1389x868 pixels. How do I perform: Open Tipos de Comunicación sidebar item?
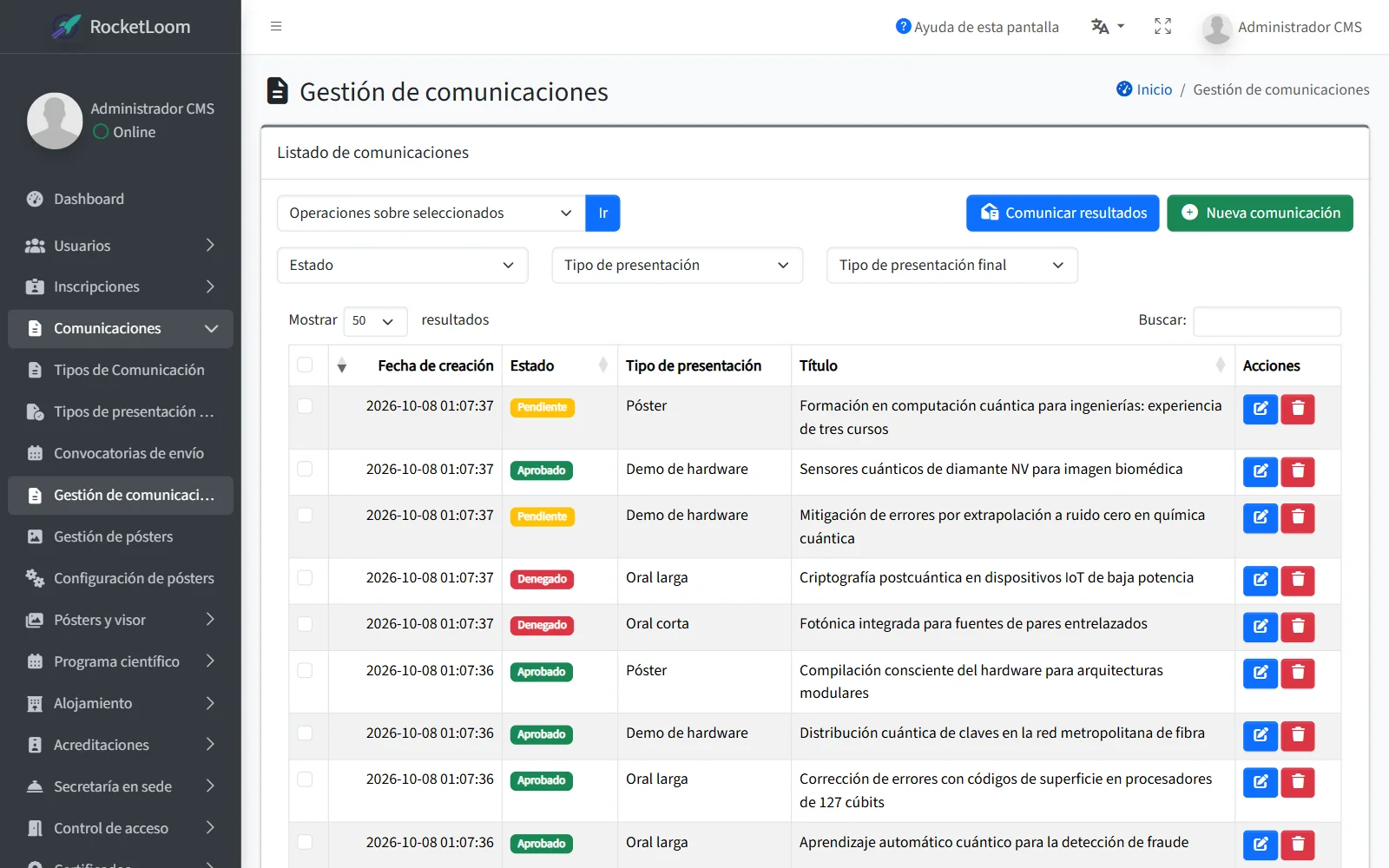coord(120,370)
